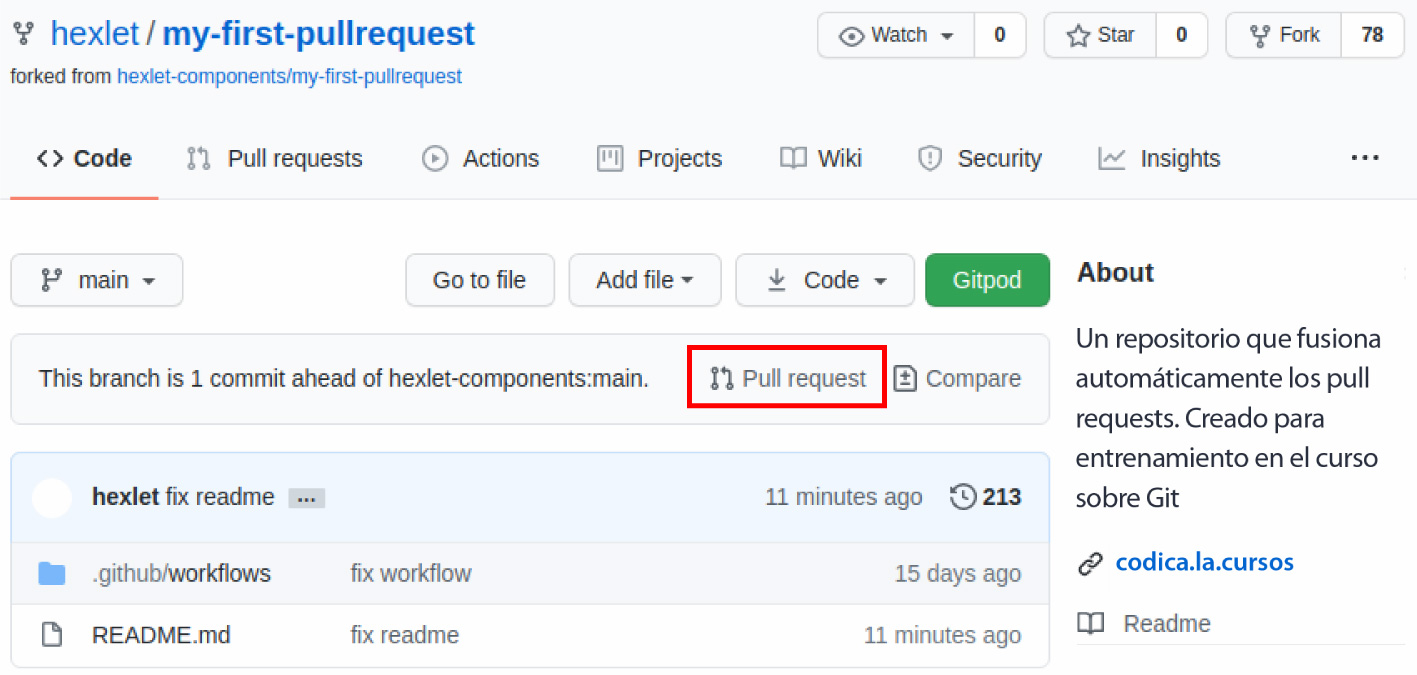Follow the codica.la.cursos link

[1204, 562]
